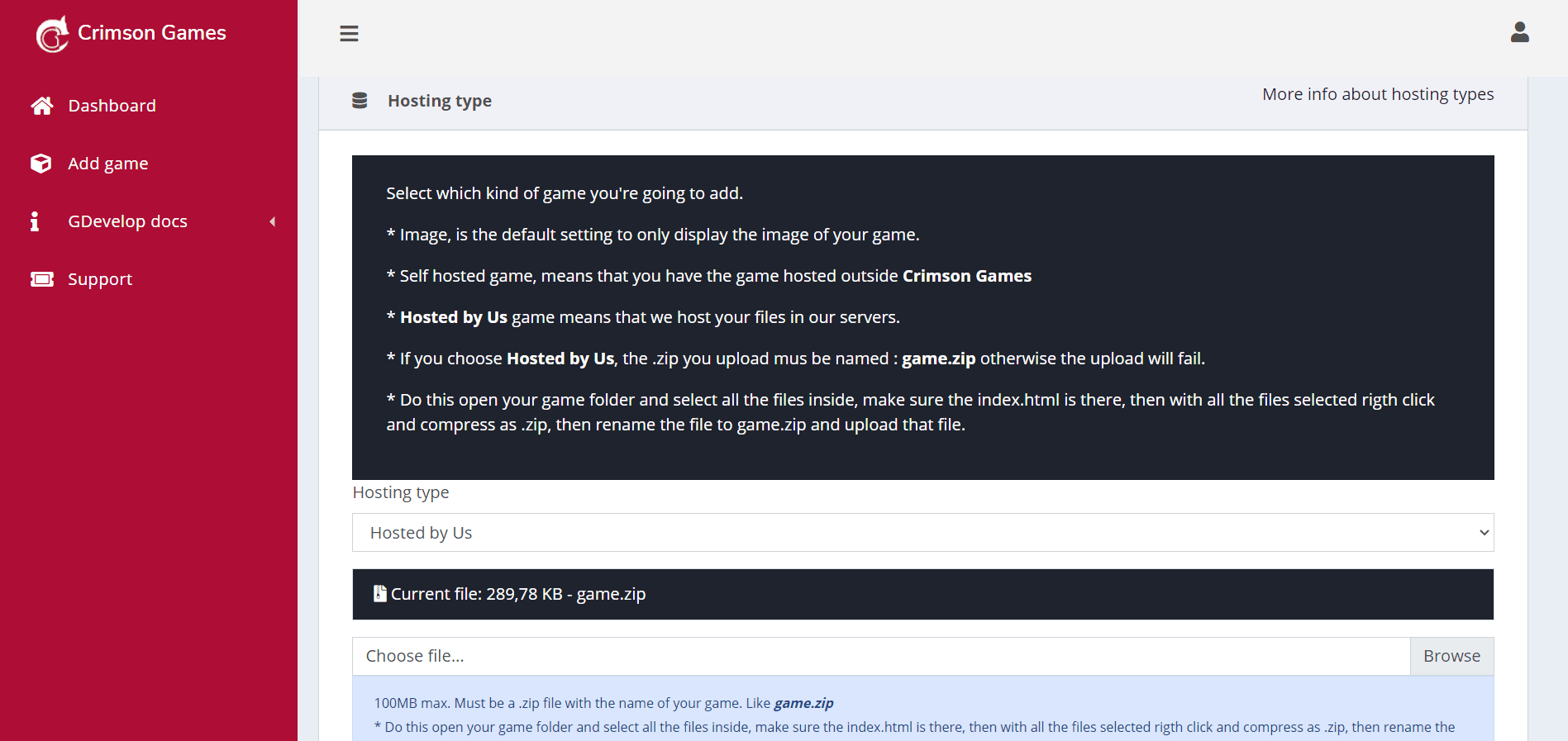Click the zip file icon in Current file bar
Viewport: 1568px width, 741px height.
click(x=380, y=593)
